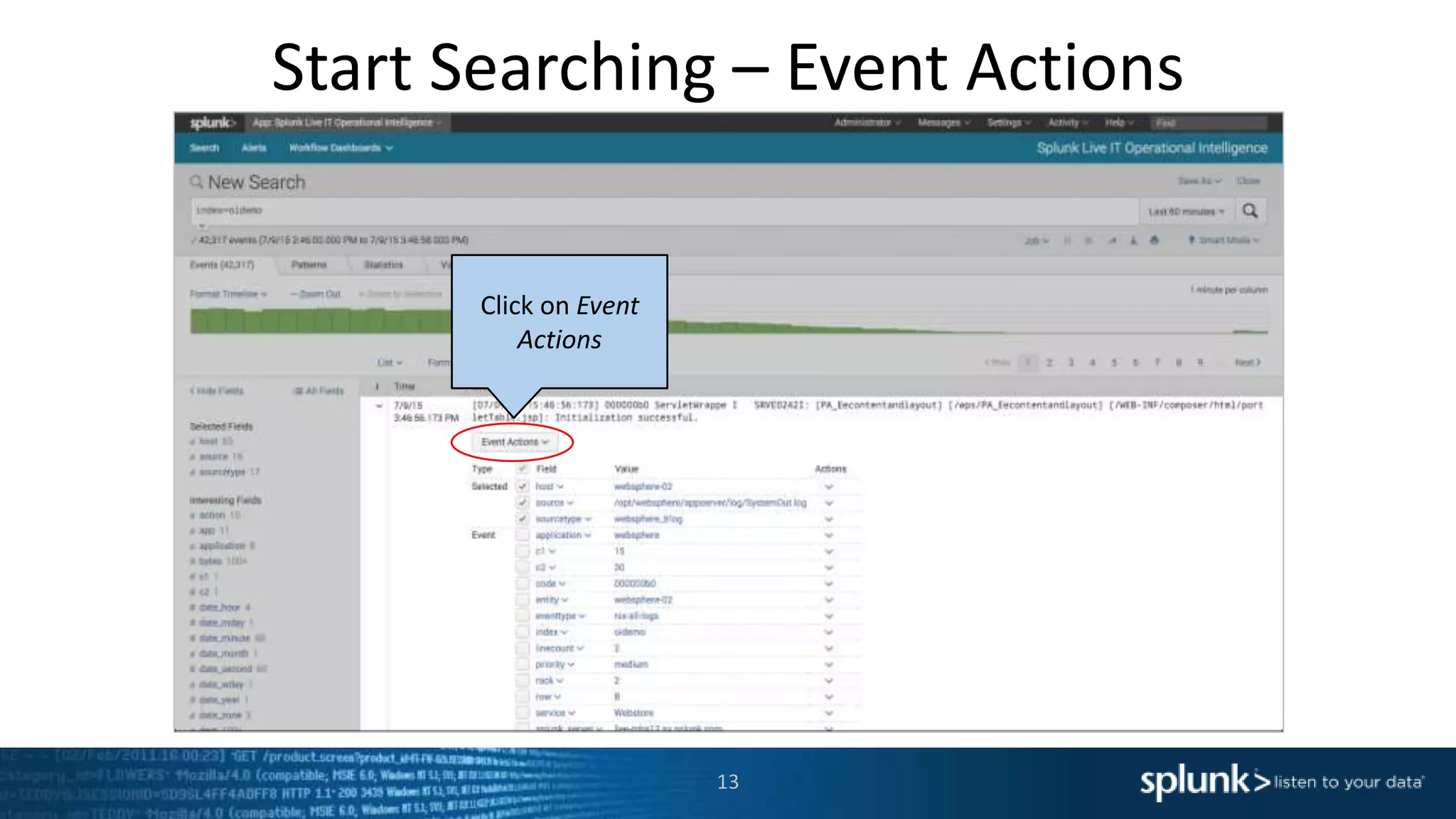Viewport: 1456px width, 819px height.
Task: Open the List view dropdown
Action: (390, 363)
